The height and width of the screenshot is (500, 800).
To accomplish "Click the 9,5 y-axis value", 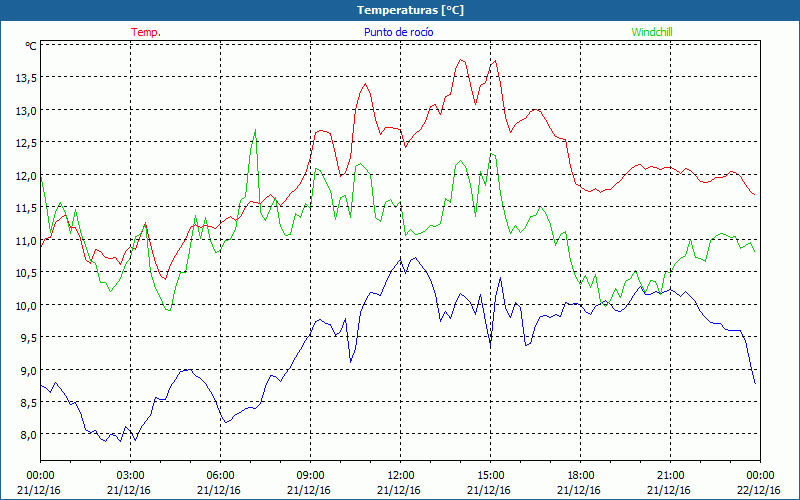I will [x=29, y=338].
